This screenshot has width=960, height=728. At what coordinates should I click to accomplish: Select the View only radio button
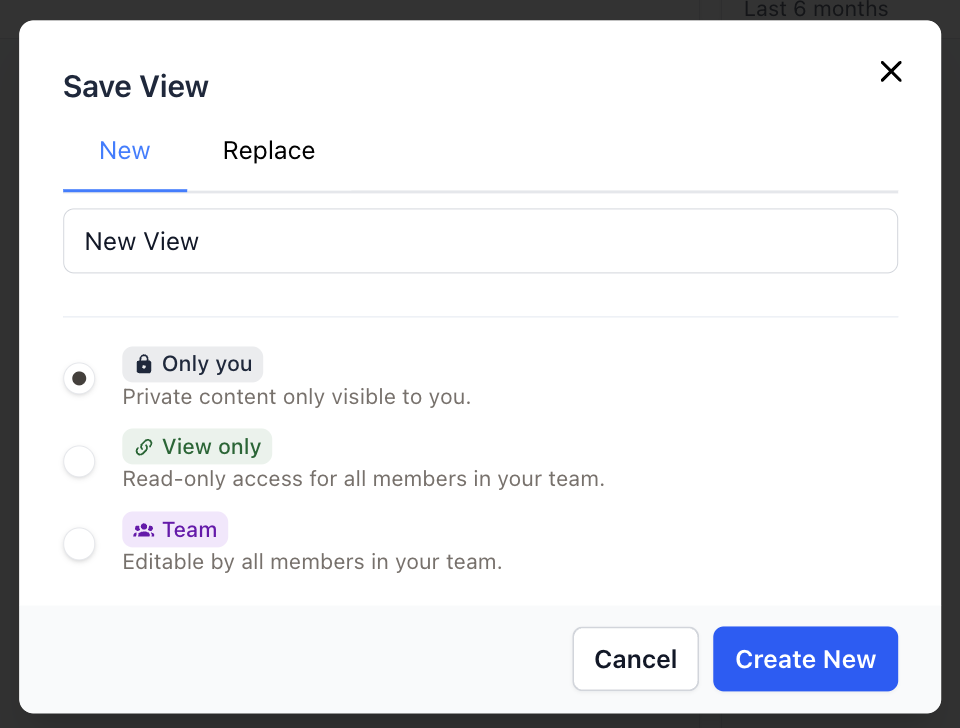79,462
